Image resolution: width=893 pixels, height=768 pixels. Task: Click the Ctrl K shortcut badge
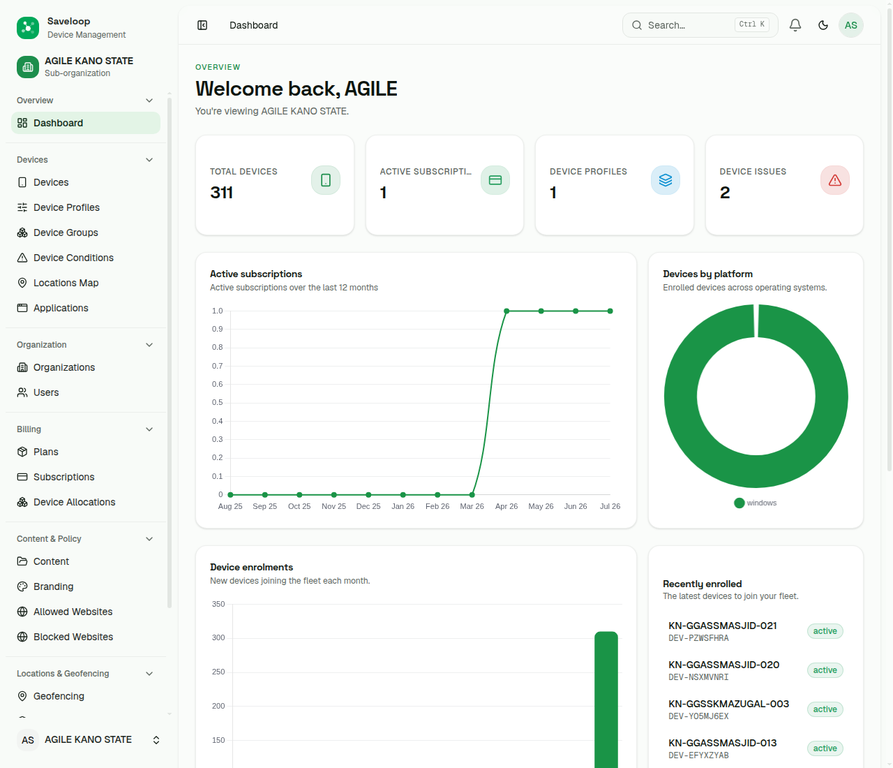tap(752, 24)
